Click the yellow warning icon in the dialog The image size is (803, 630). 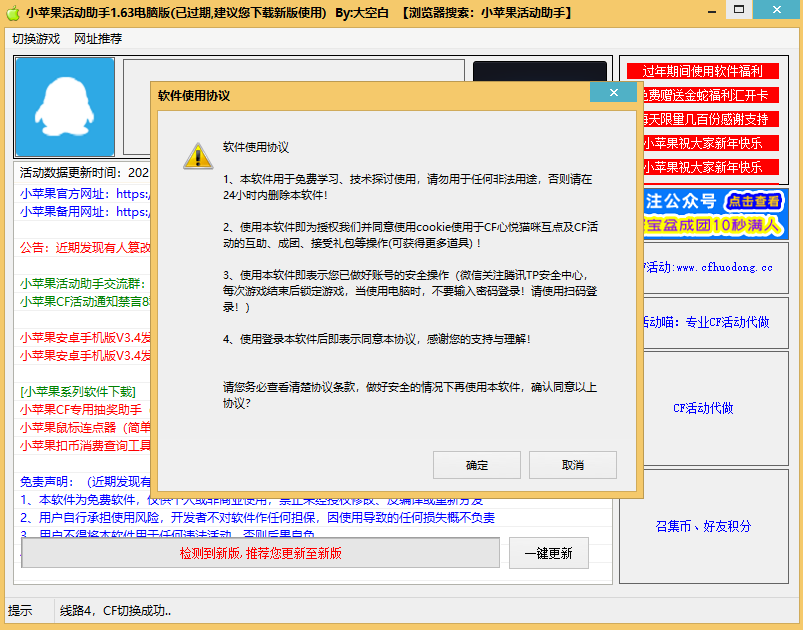point(198,156)
